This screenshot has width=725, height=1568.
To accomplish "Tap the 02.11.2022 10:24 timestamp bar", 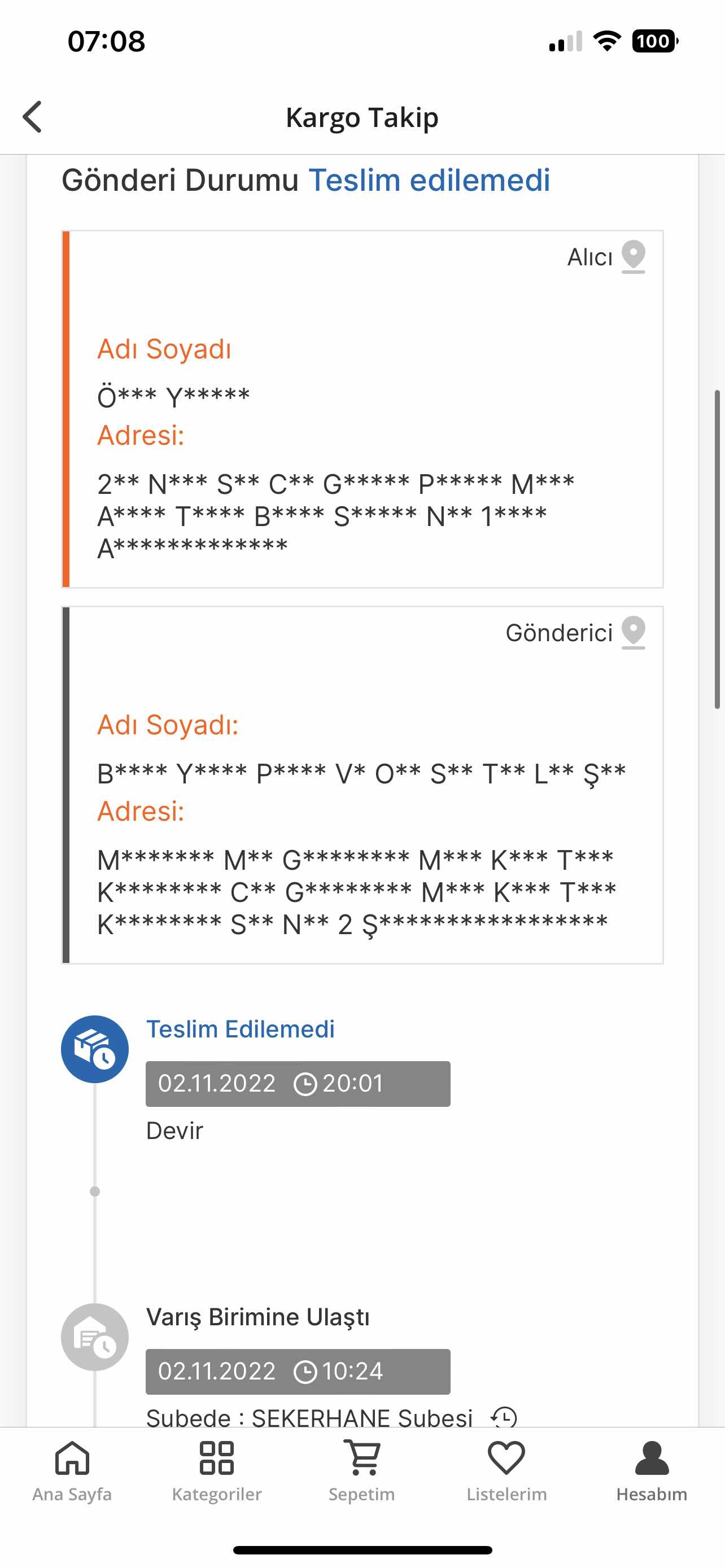I will [x=298, y=1372].
